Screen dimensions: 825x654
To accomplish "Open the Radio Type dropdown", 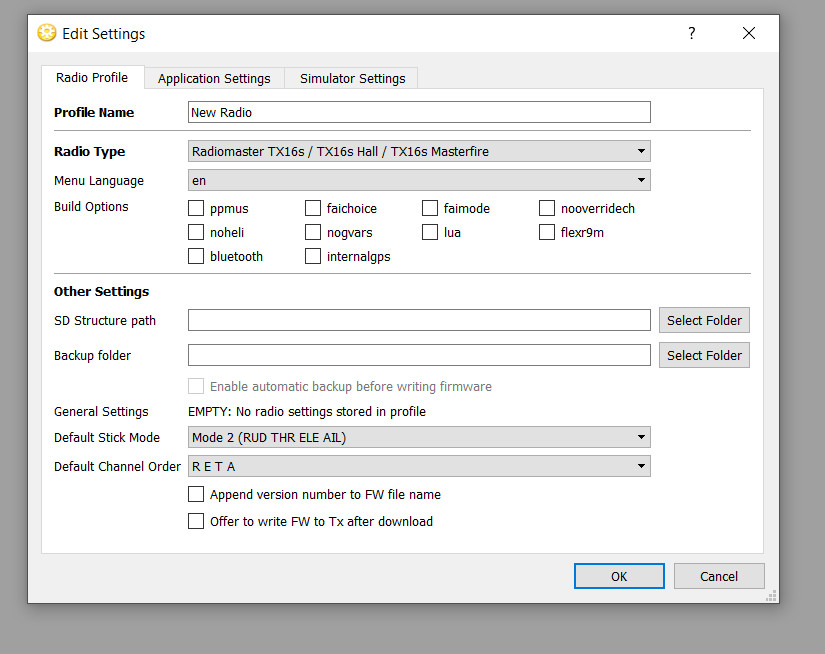I will coord(419,152).
